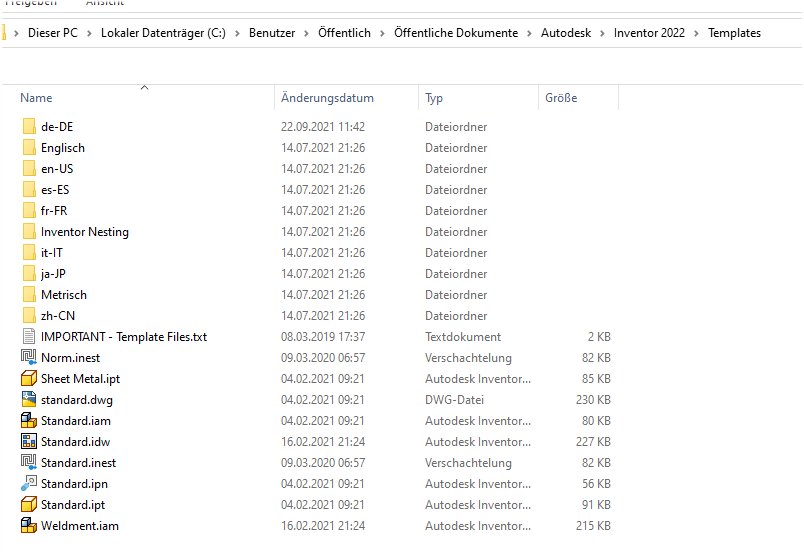
Task: Navigate to Inventor 2022 breadcrumb
Action: pos(649,33)
